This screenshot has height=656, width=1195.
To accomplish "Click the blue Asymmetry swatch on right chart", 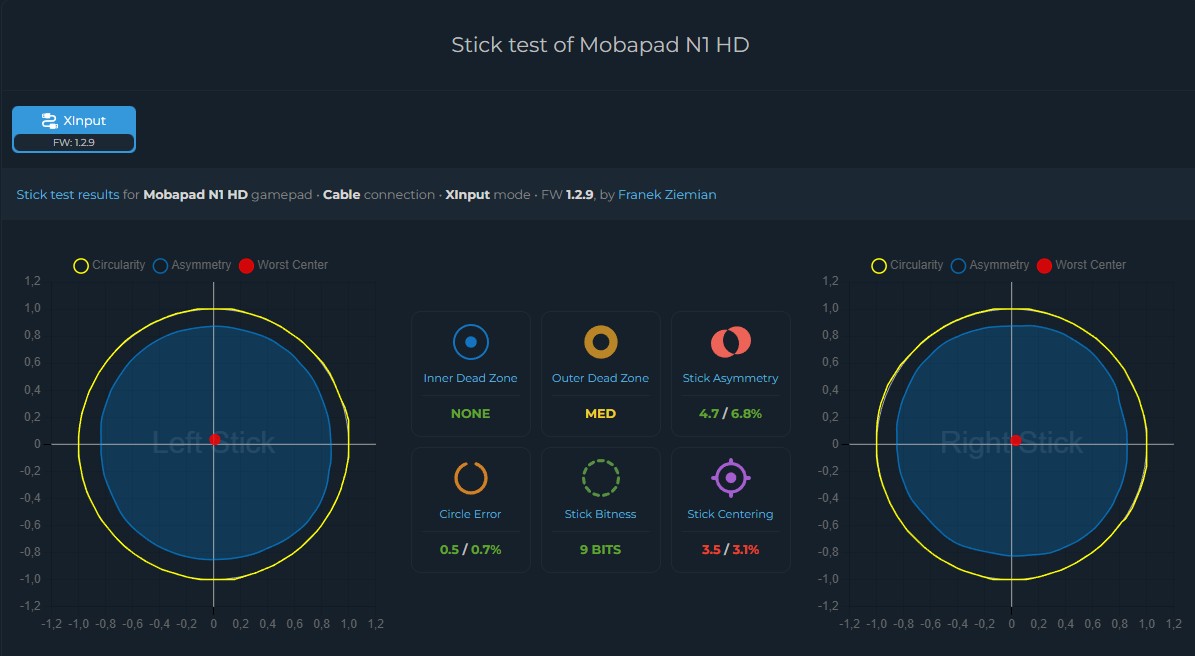I will [958, 266].
